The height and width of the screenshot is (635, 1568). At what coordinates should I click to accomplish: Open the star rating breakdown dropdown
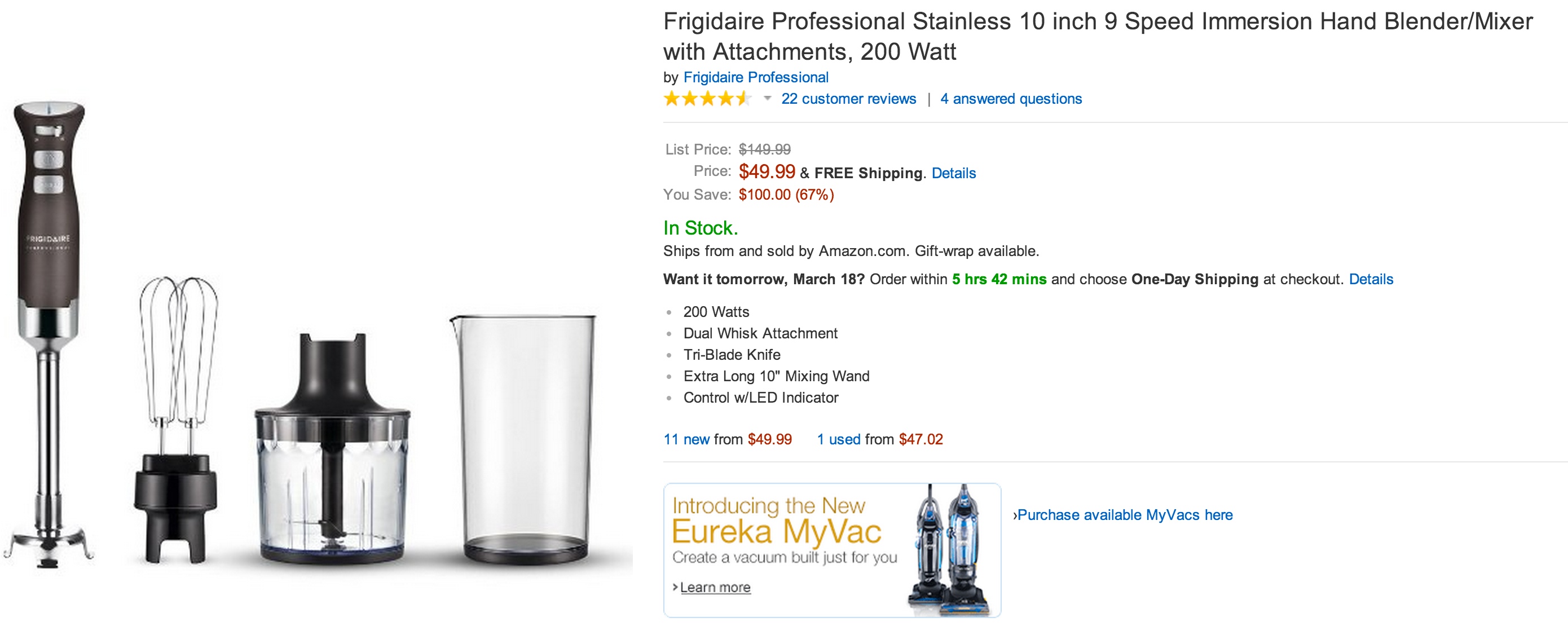(x=767, y=99)
